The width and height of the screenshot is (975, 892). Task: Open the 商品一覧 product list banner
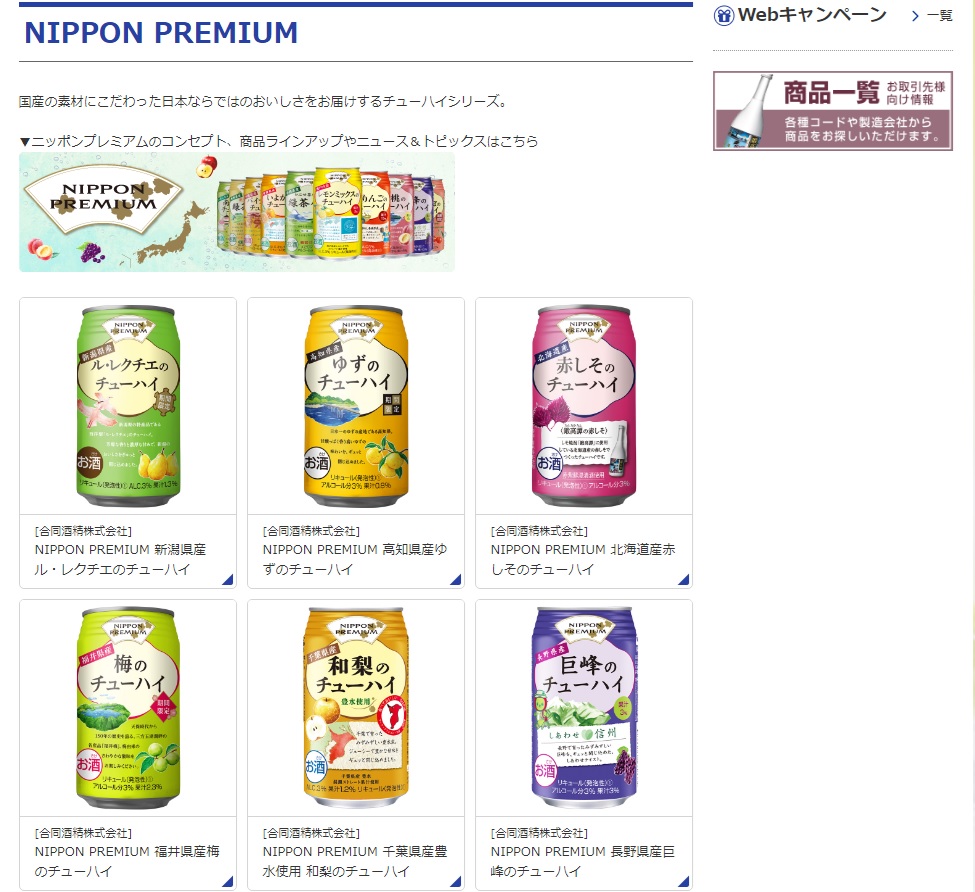click(833, 111)
